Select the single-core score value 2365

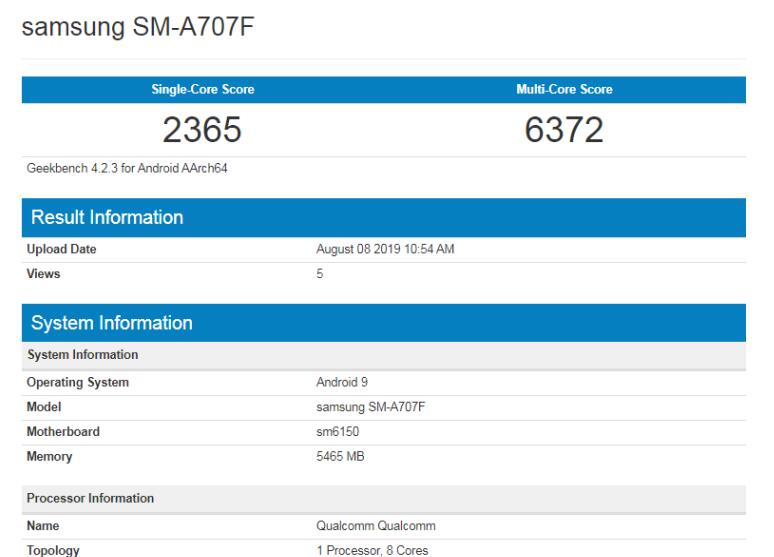[202, 130]
